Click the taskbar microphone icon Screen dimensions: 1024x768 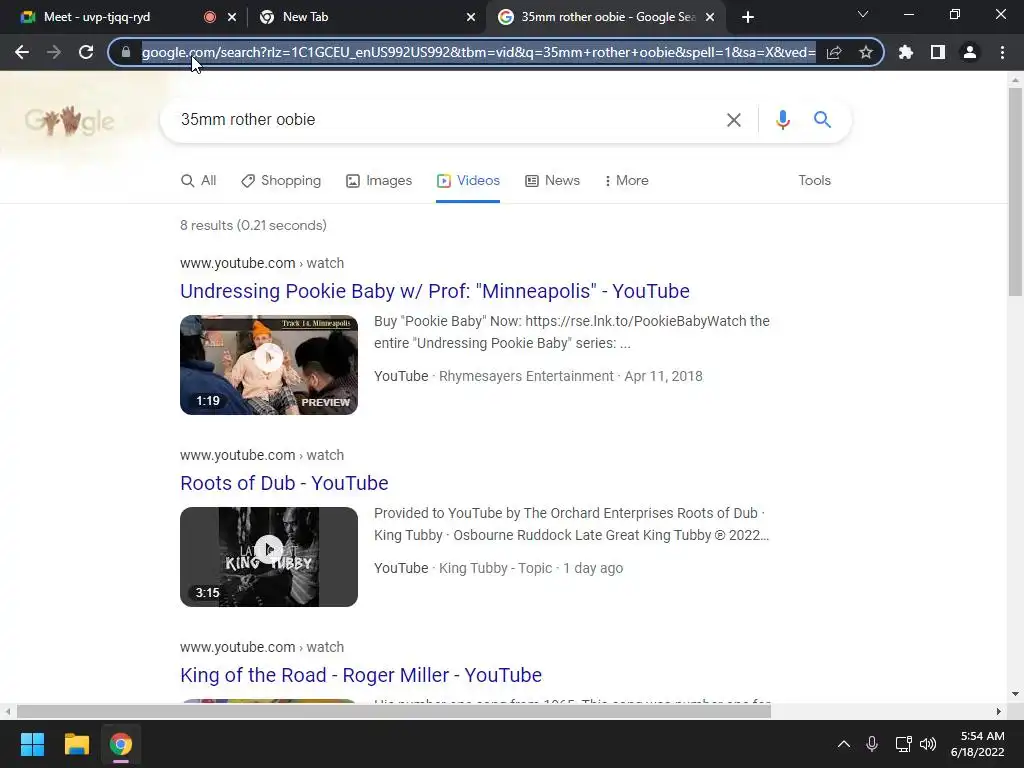pos(872,744)
